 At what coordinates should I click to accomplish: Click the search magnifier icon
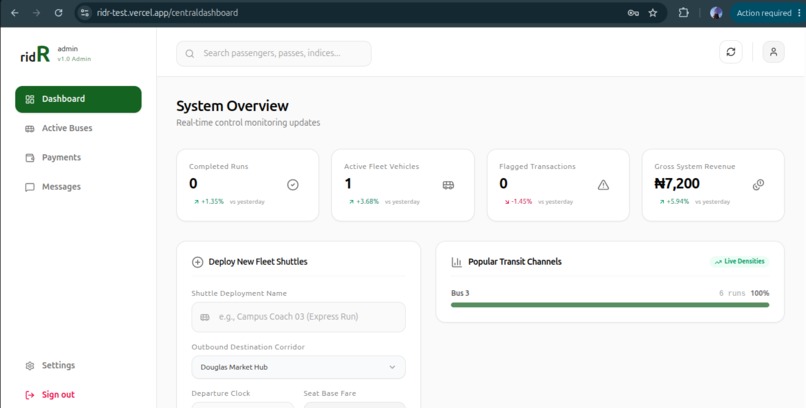point(190,53)
